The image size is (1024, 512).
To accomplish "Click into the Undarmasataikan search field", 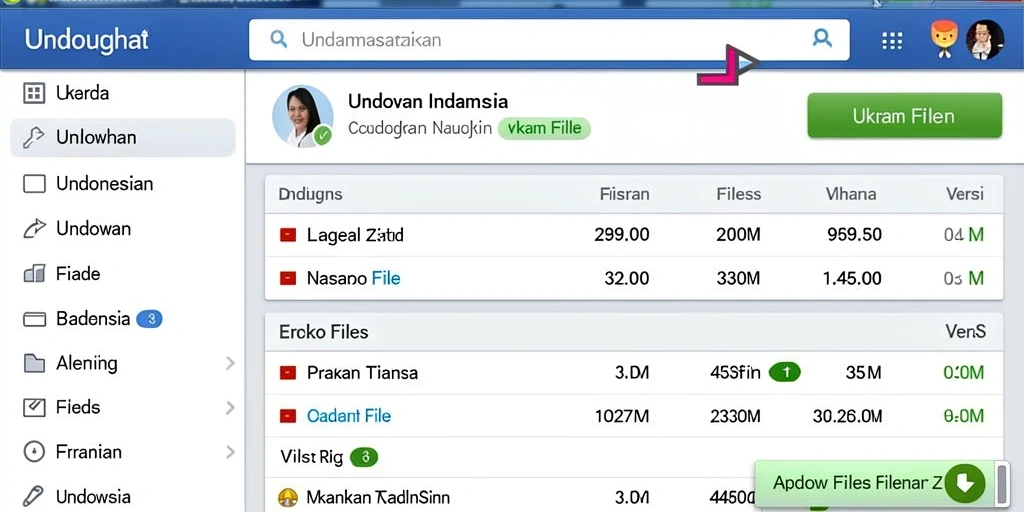I will coord(549,39).
